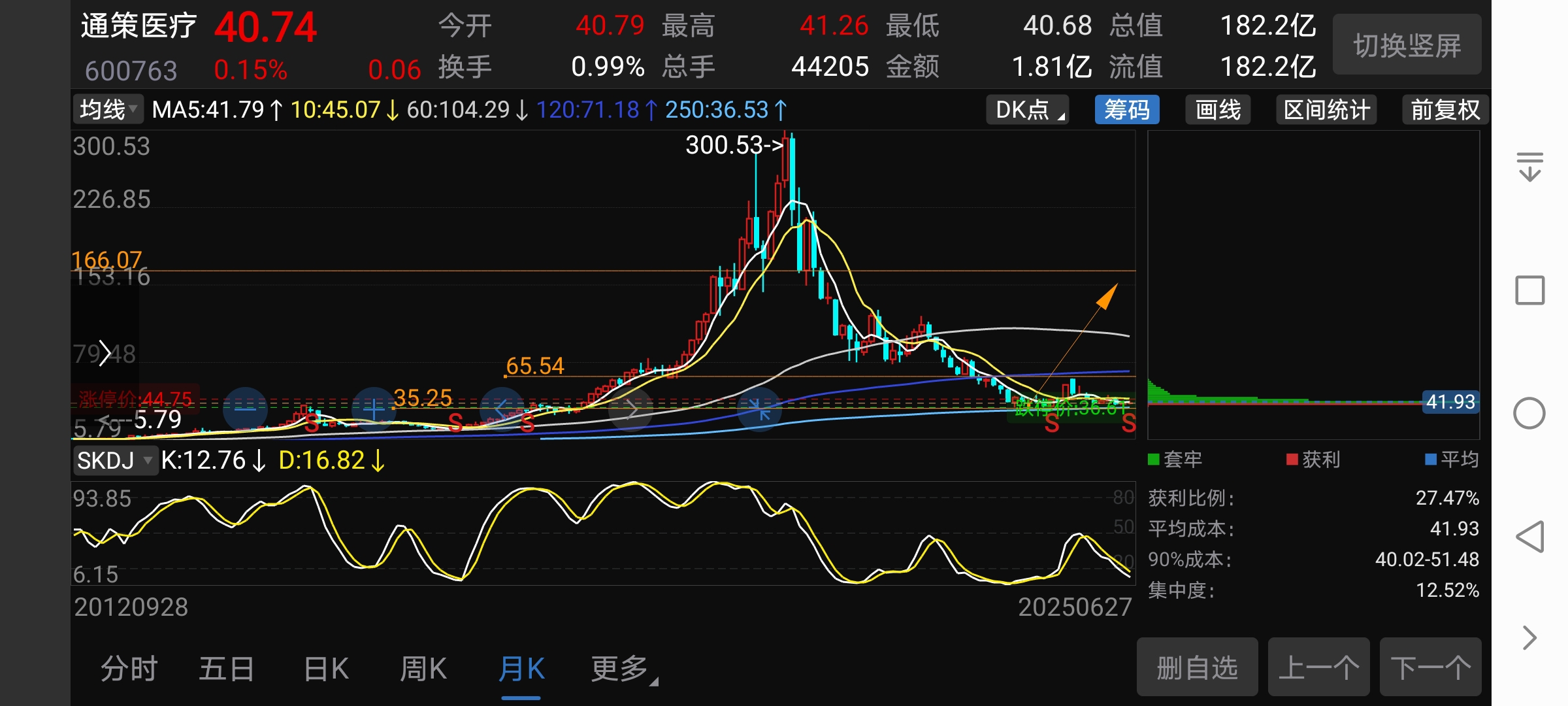Tap the Android recent apps square icon
This screenshot has width=1568, height=706.
coord(1529,290)
